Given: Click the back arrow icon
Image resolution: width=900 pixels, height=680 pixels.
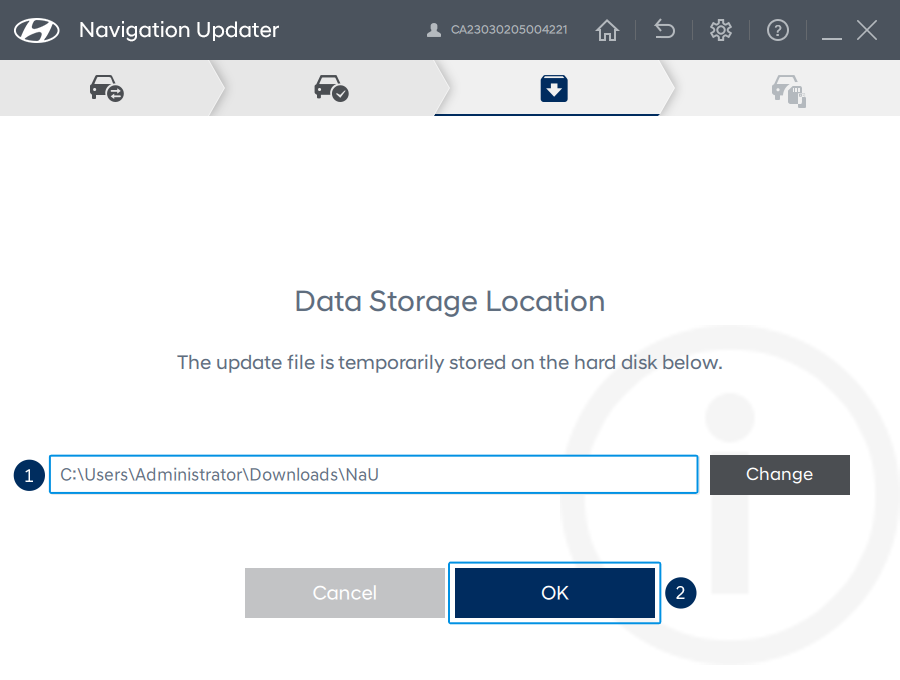Looking at the screenshot, I should 664,30.
